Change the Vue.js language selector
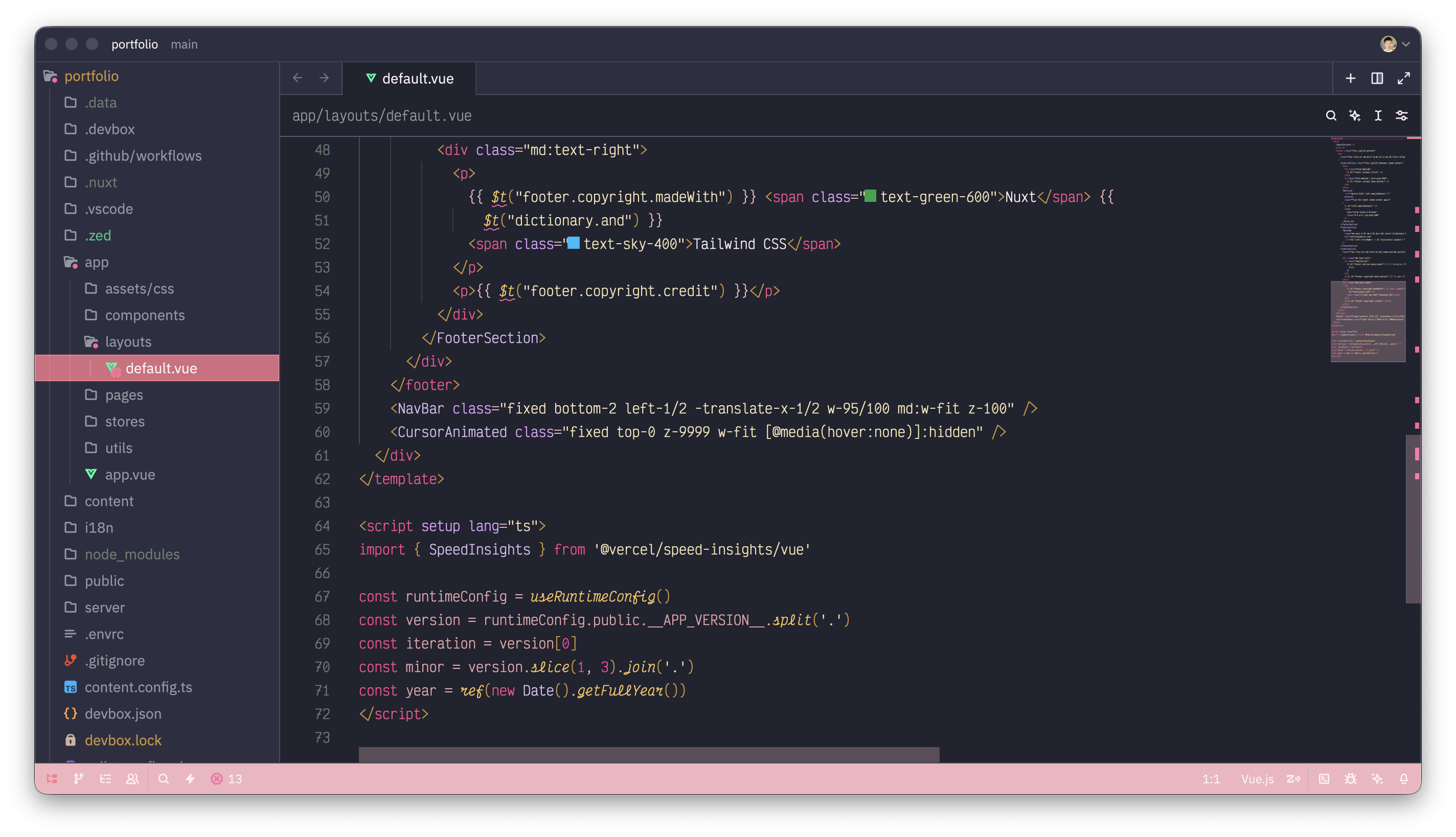This screenshot has width=1456, height=837. pyautogui.click(x=1257, y=778)
